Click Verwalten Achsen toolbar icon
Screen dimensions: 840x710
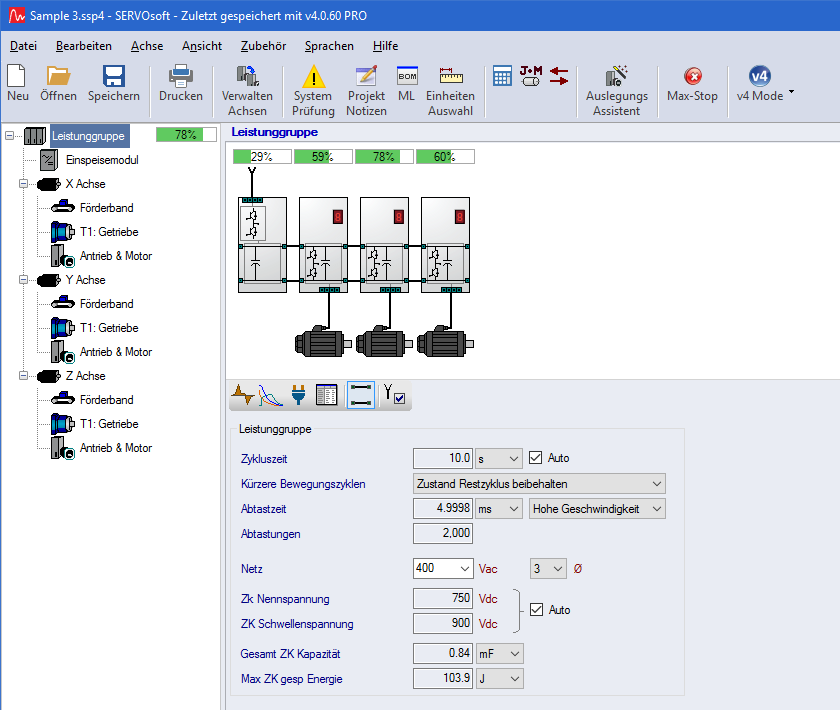click(247, 77)
